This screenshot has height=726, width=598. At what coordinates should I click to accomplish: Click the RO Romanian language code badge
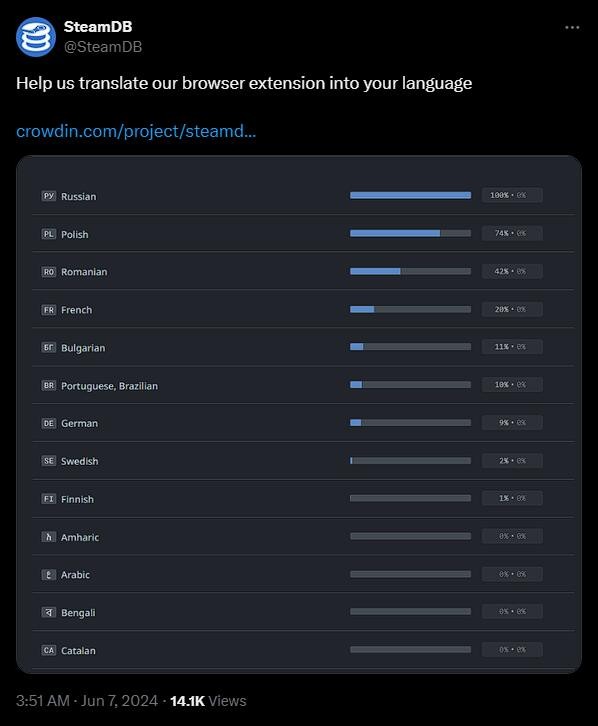coord(49,272)
